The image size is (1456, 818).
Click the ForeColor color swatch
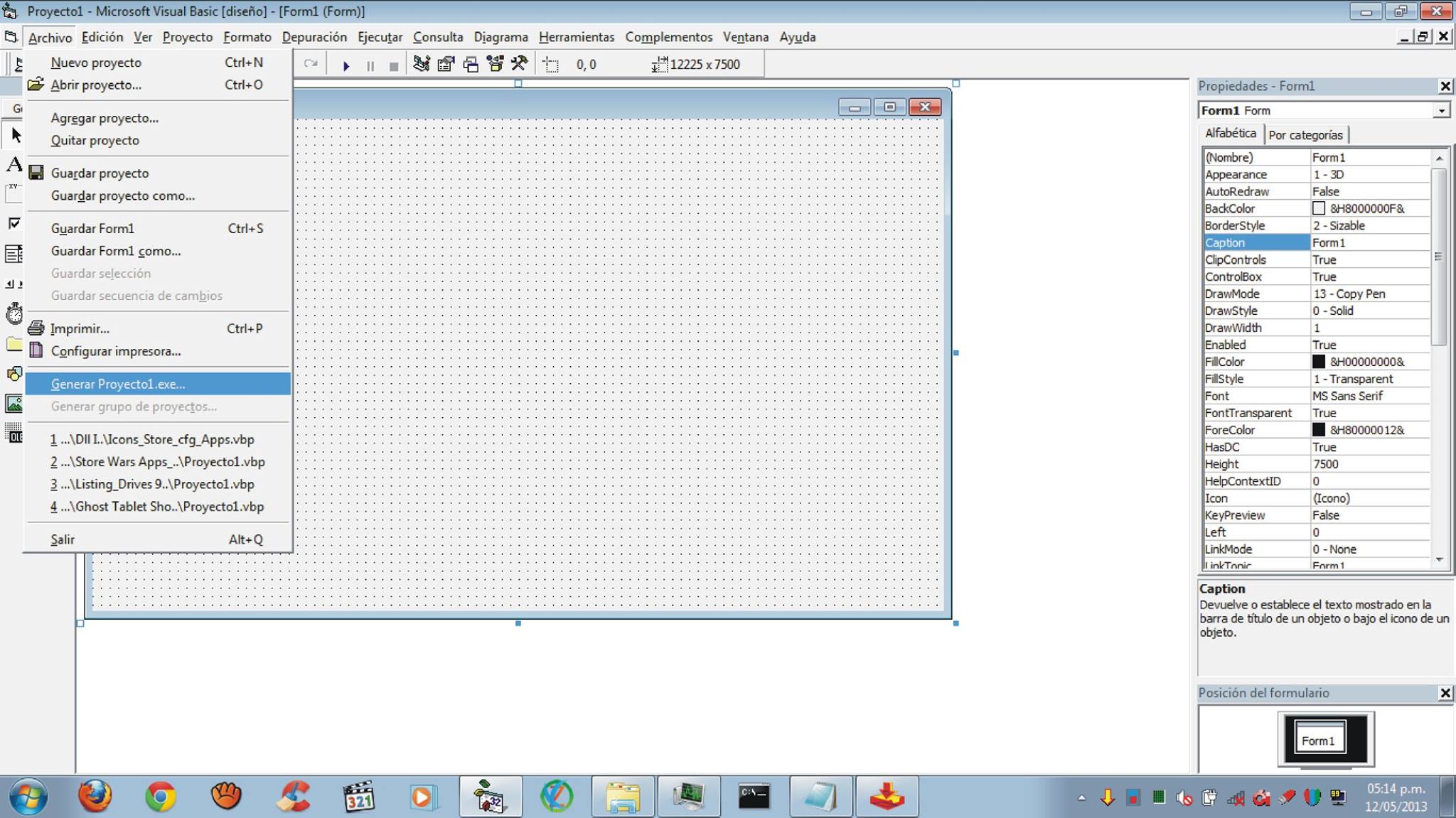[x=1319, y=430]
